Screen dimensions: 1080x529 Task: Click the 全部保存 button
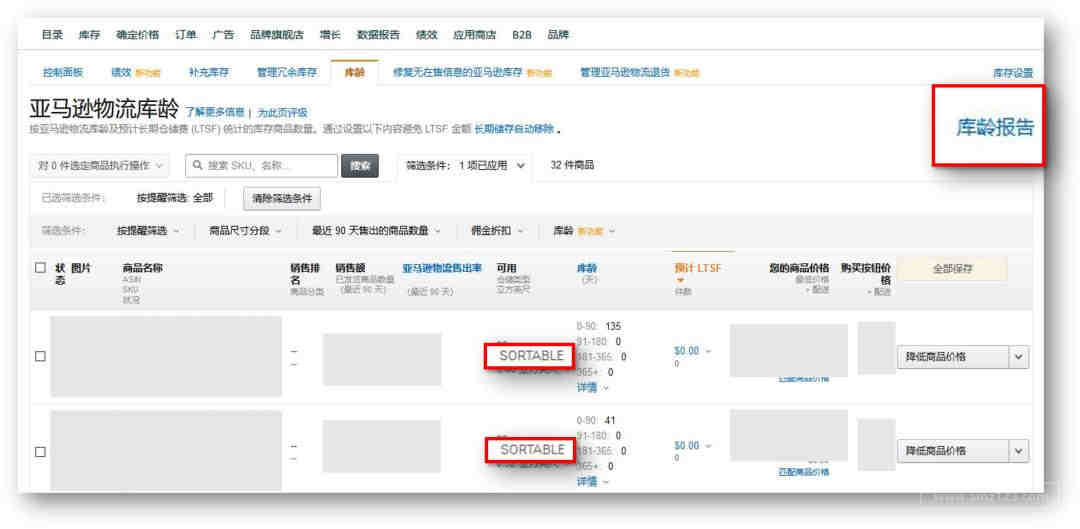tap(952, 269)
